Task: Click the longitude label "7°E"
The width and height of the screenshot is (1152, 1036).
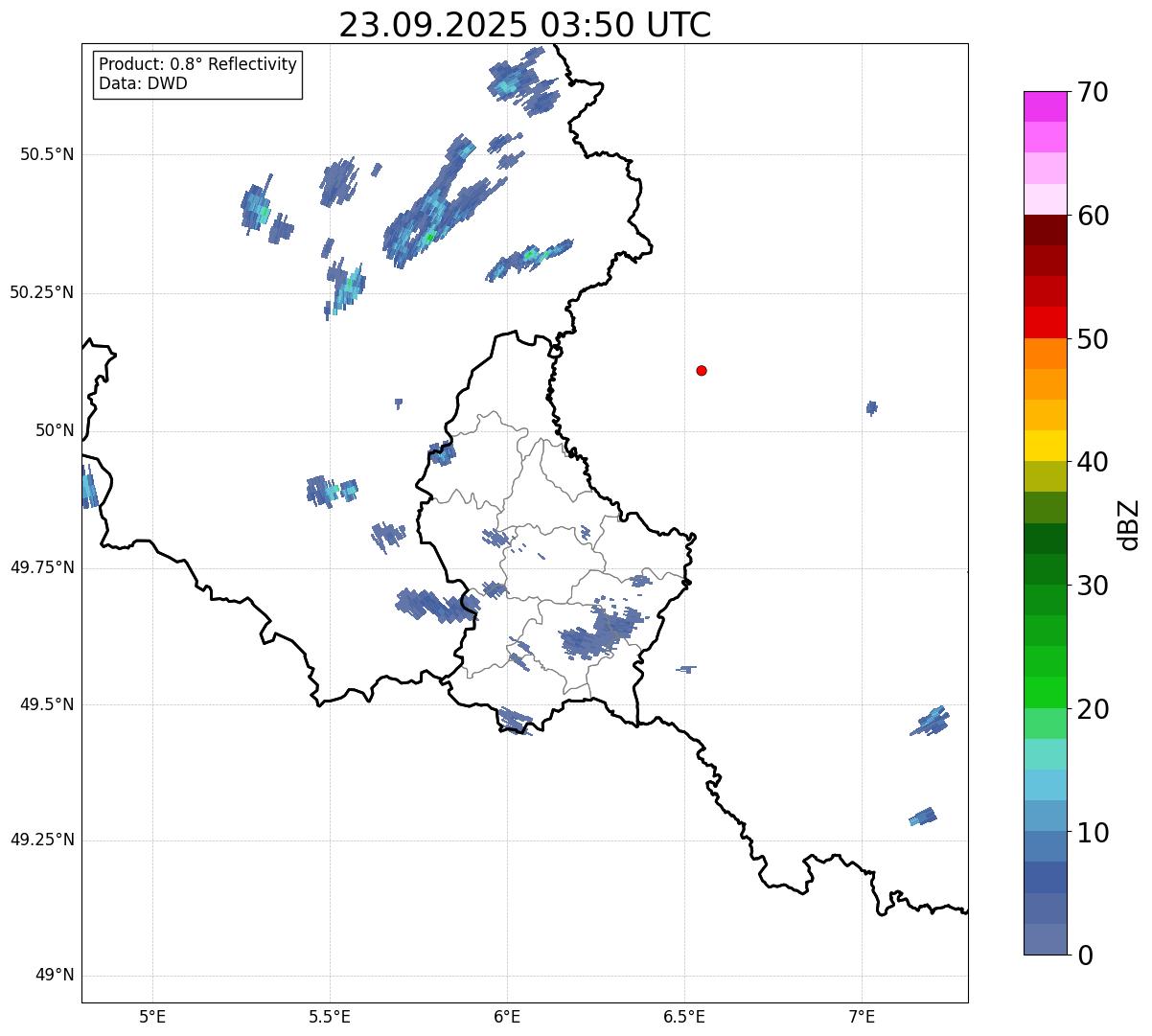Action: click(862, 1016)
